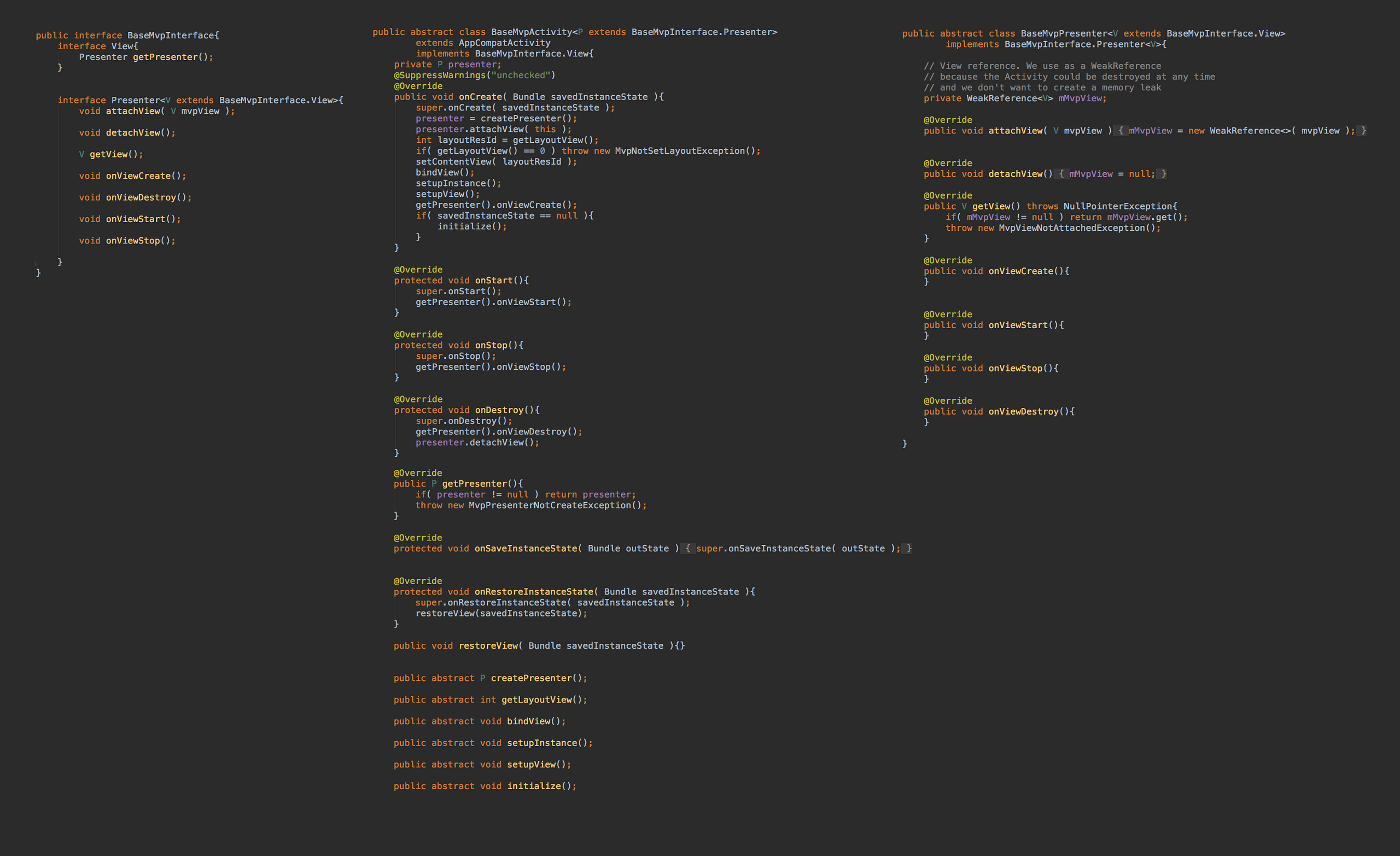This screenshot has height=856, width=1400.
Task: Click 'getPresenter().onViewDestroy();' call
Action: pyautogui.click(x=499, y=432)
